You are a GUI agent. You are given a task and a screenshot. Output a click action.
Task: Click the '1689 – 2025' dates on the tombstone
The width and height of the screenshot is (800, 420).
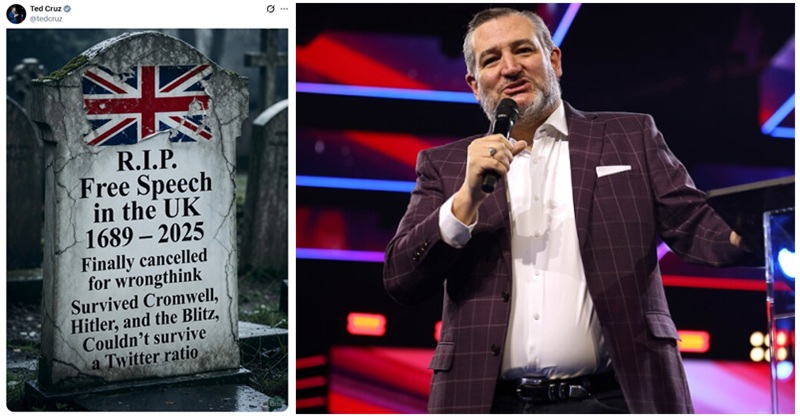pos(145,235)
